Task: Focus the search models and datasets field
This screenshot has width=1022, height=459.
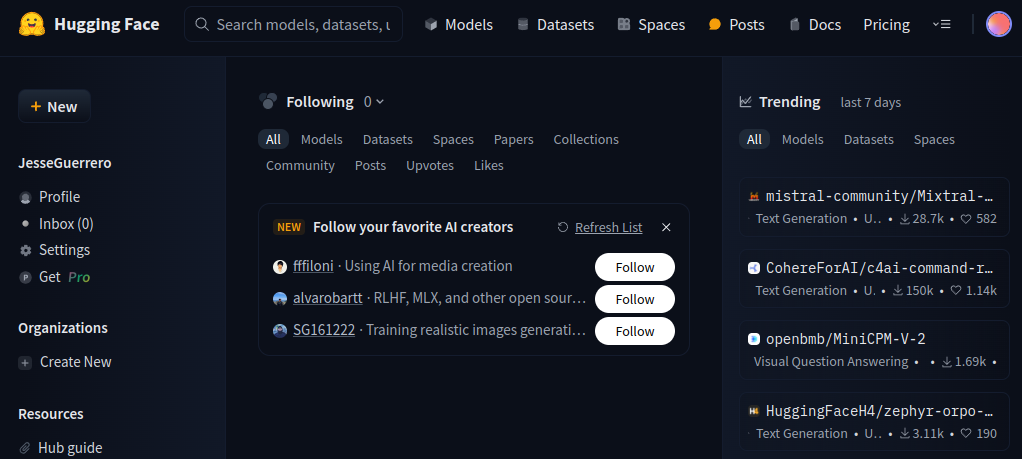Action: (x=293, y=25)
